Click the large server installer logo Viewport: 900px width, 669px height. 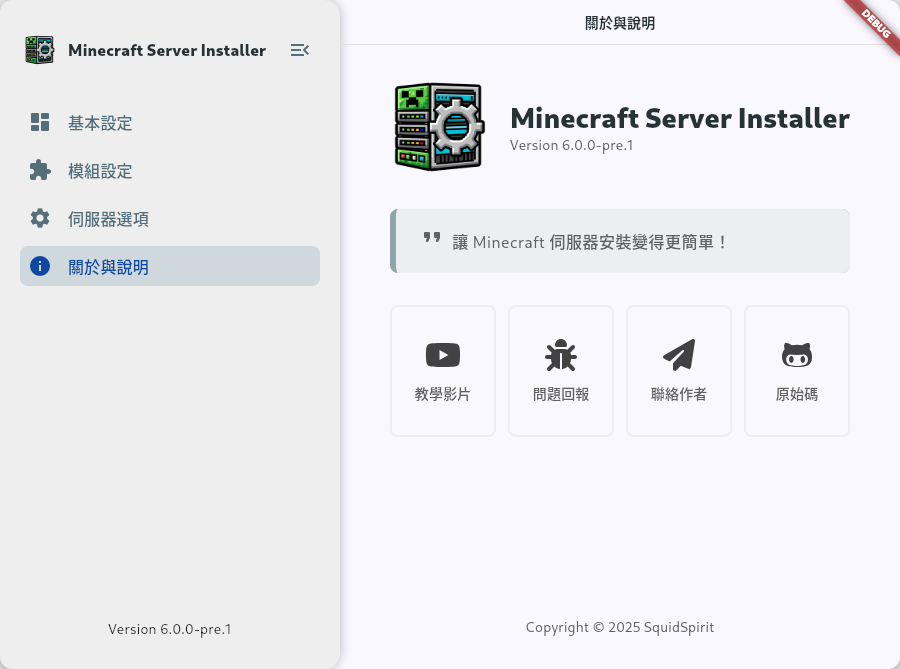439,128
